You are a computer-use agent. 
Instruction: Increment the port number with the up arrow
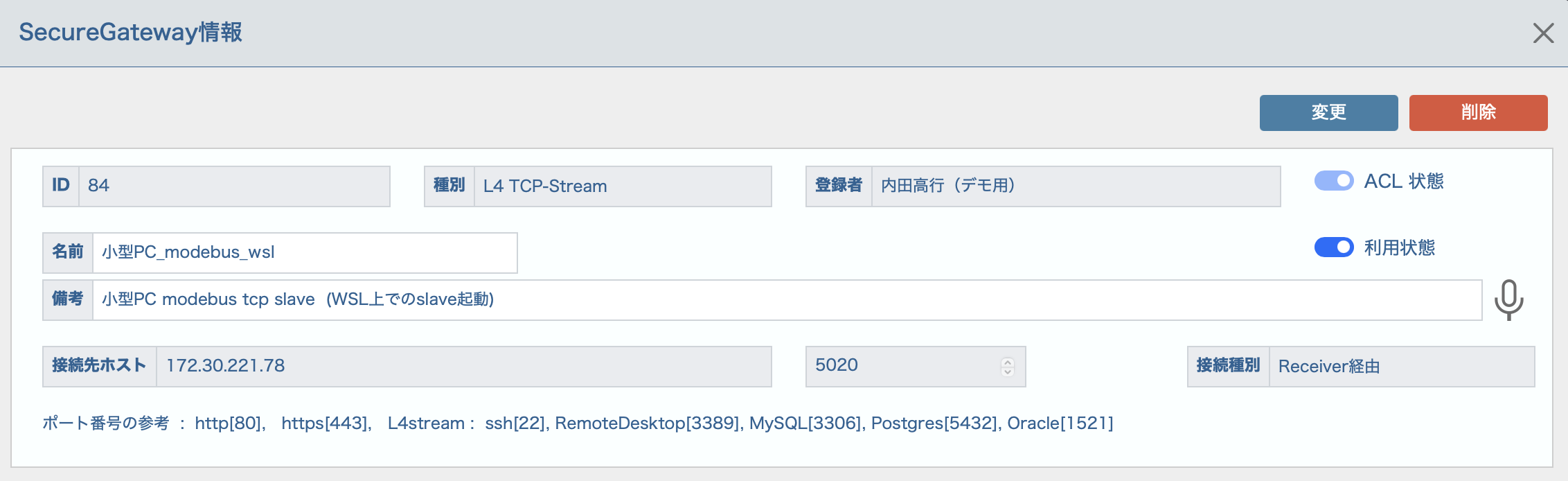click(x=1008, y=362)
